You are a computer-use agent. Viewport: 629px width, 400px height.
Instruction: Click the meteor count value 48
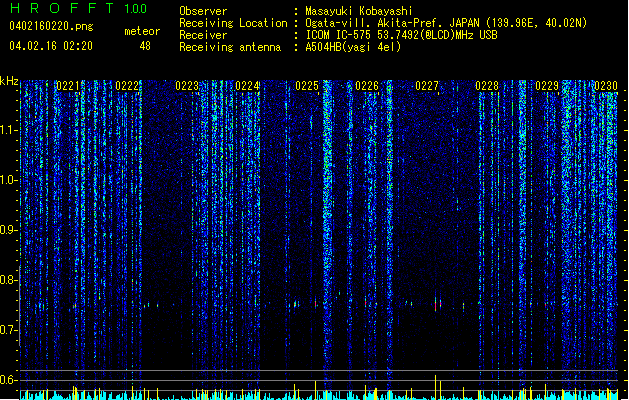(145, 46)
